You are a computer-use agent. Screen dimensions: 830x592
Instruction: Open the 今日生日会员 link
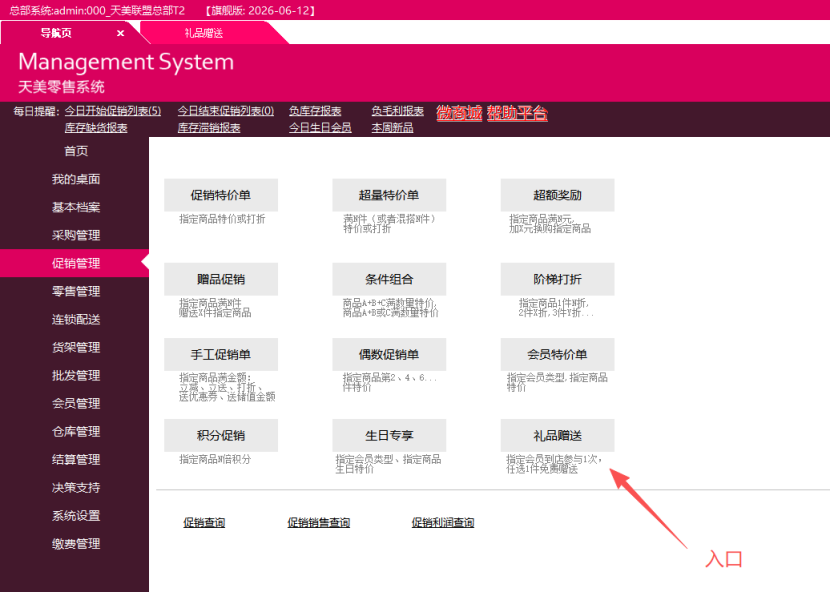coord(320,128)
